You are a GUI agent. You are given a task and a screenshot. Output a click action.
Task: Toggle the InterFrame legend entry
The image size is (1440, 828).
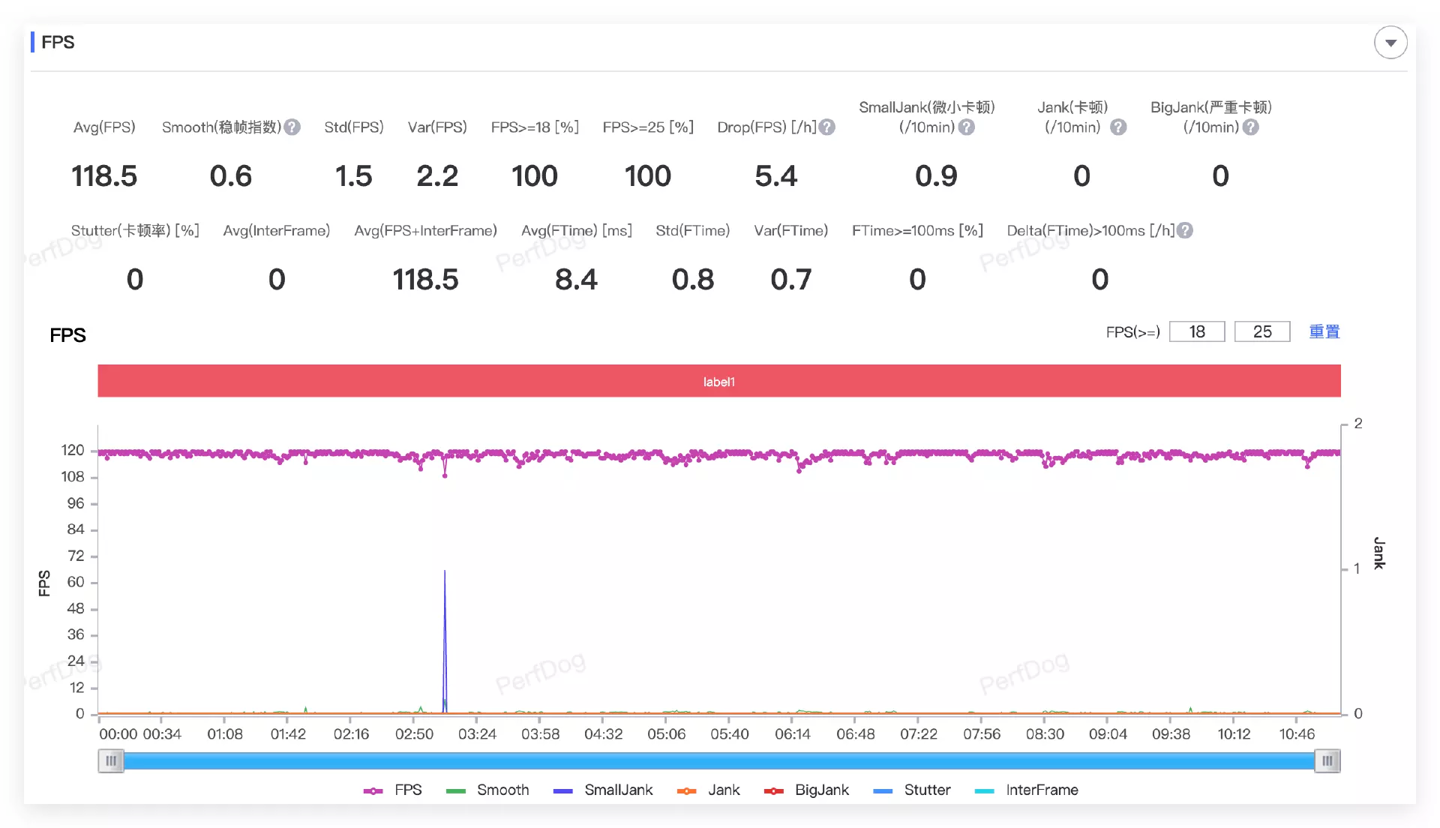point(1026,790)
